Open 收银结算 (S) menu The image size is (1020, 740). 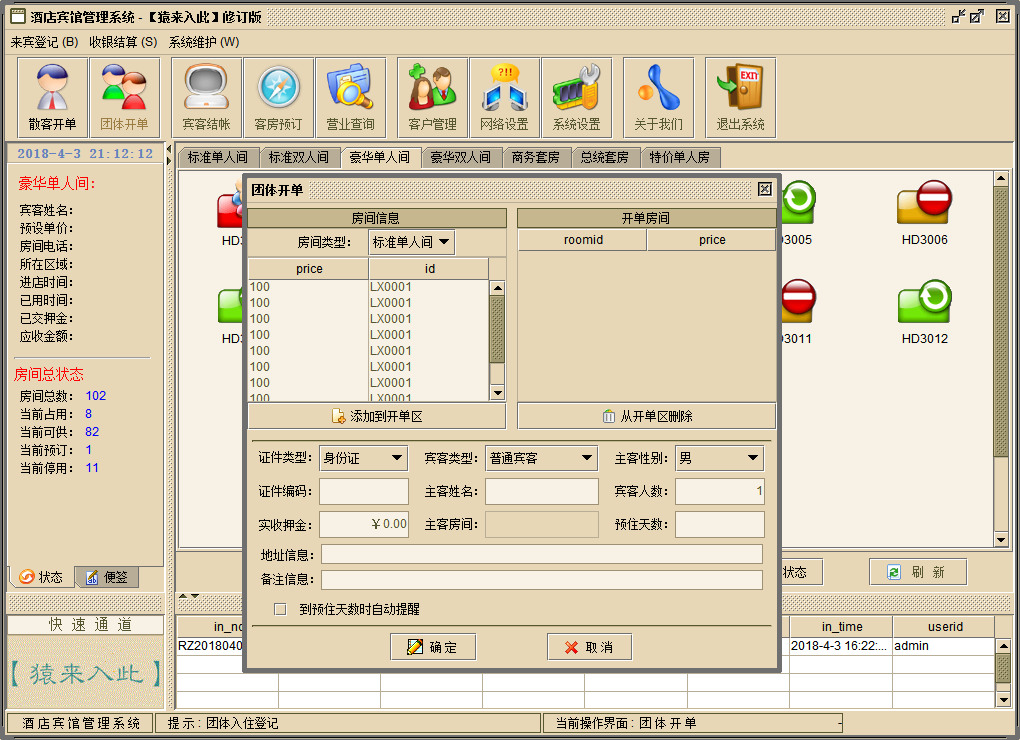click(x=123, y=42)
